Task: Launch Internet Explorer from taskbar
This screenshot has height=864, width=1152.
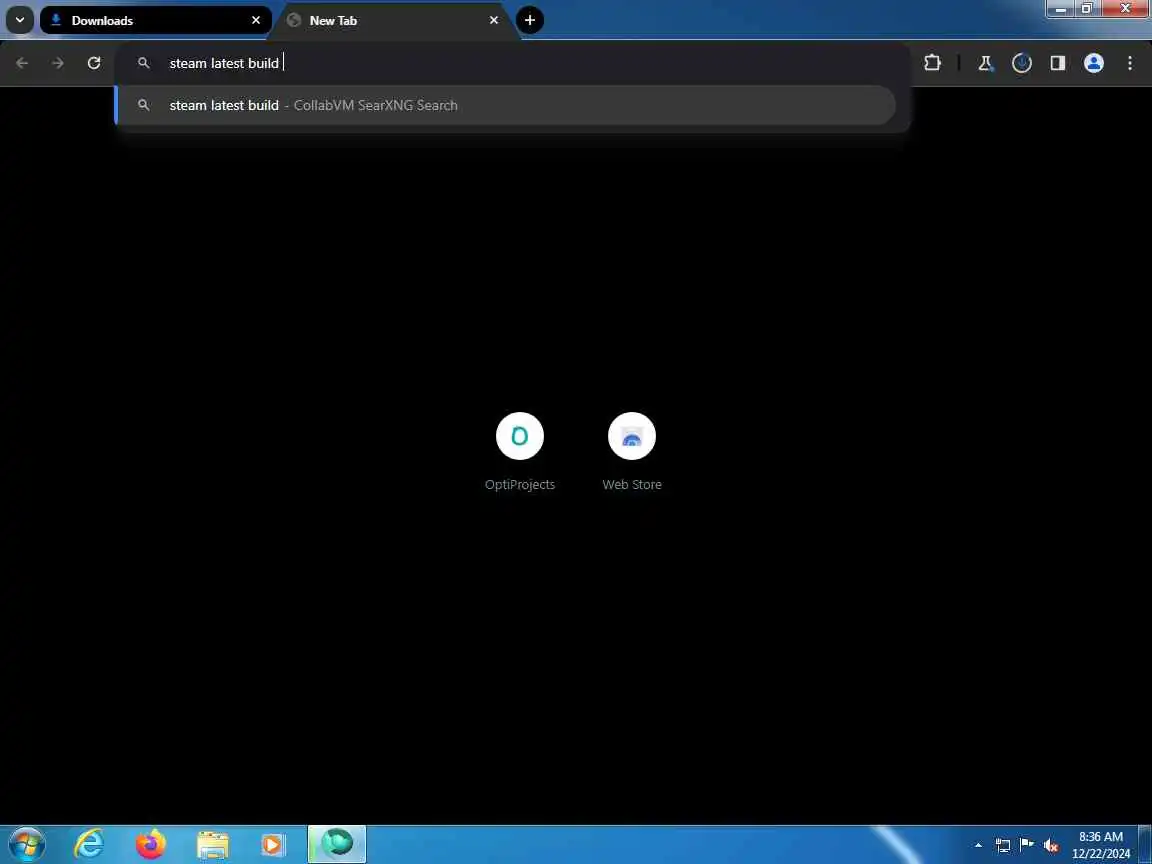Action: 90,844
